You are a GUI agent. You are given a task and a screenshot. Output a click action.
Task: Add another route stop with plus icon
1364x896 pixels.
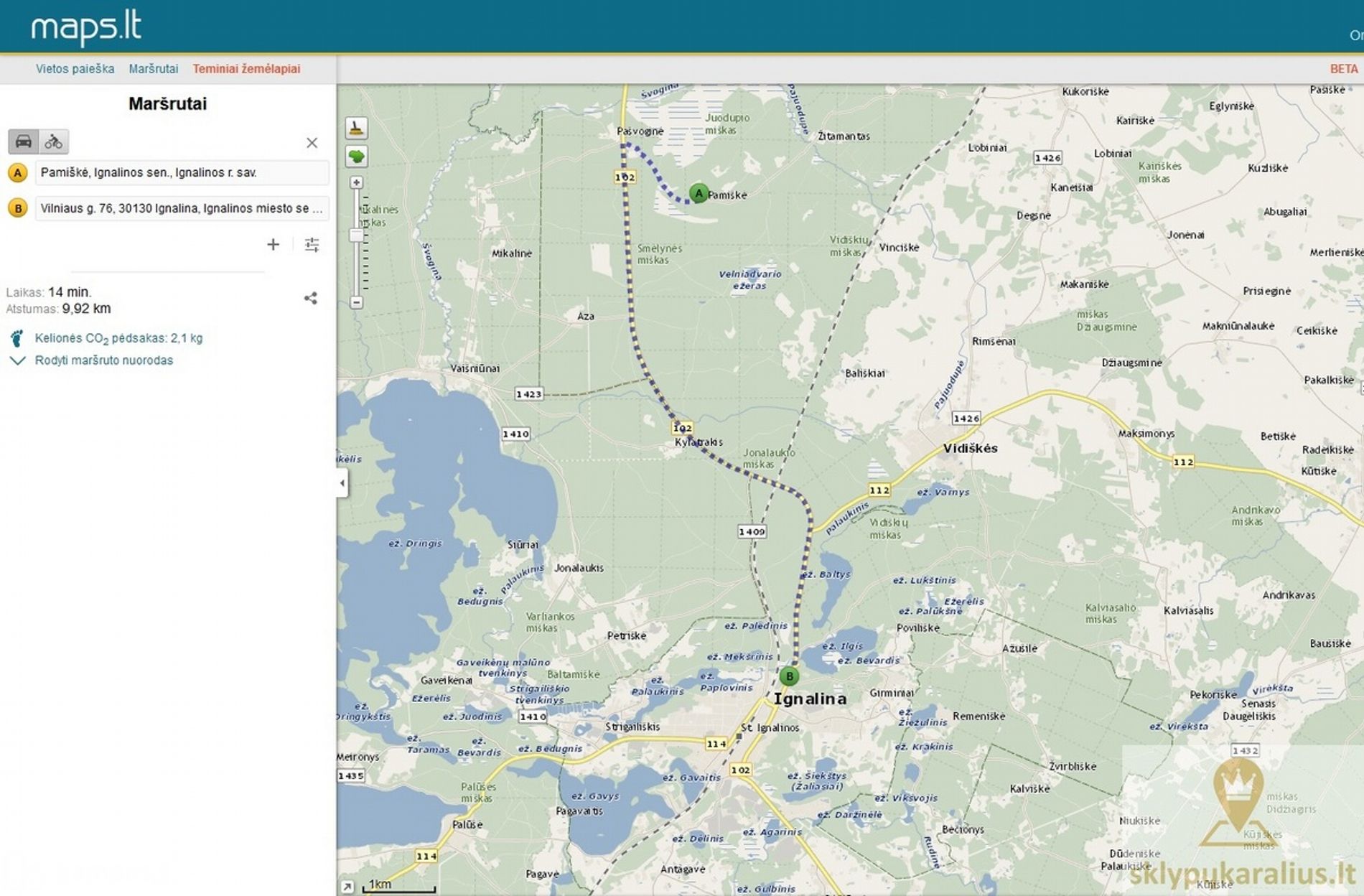273,245
